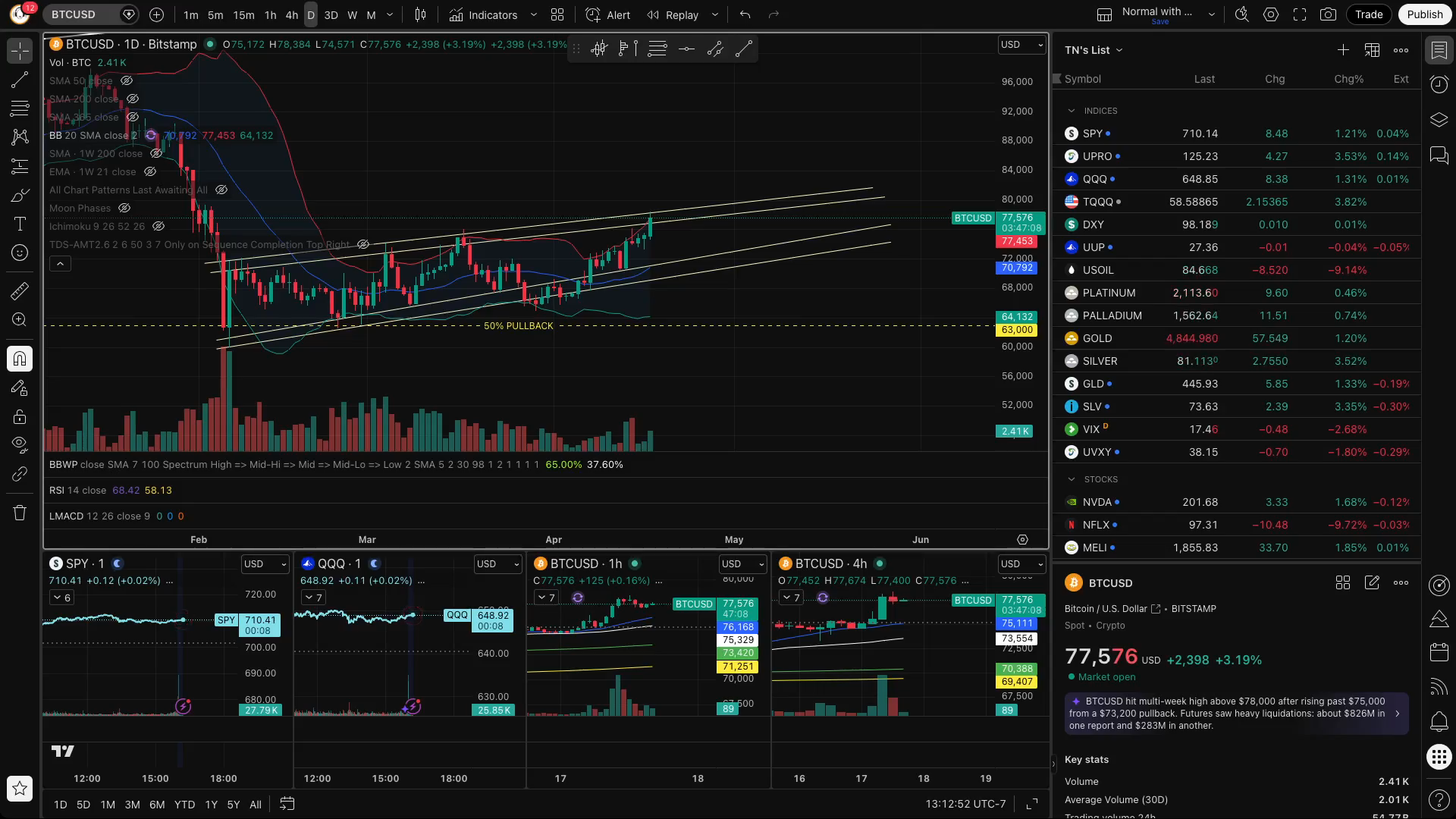Show the Ichimoku 9 26 52 26 indicator

(158, 226)
